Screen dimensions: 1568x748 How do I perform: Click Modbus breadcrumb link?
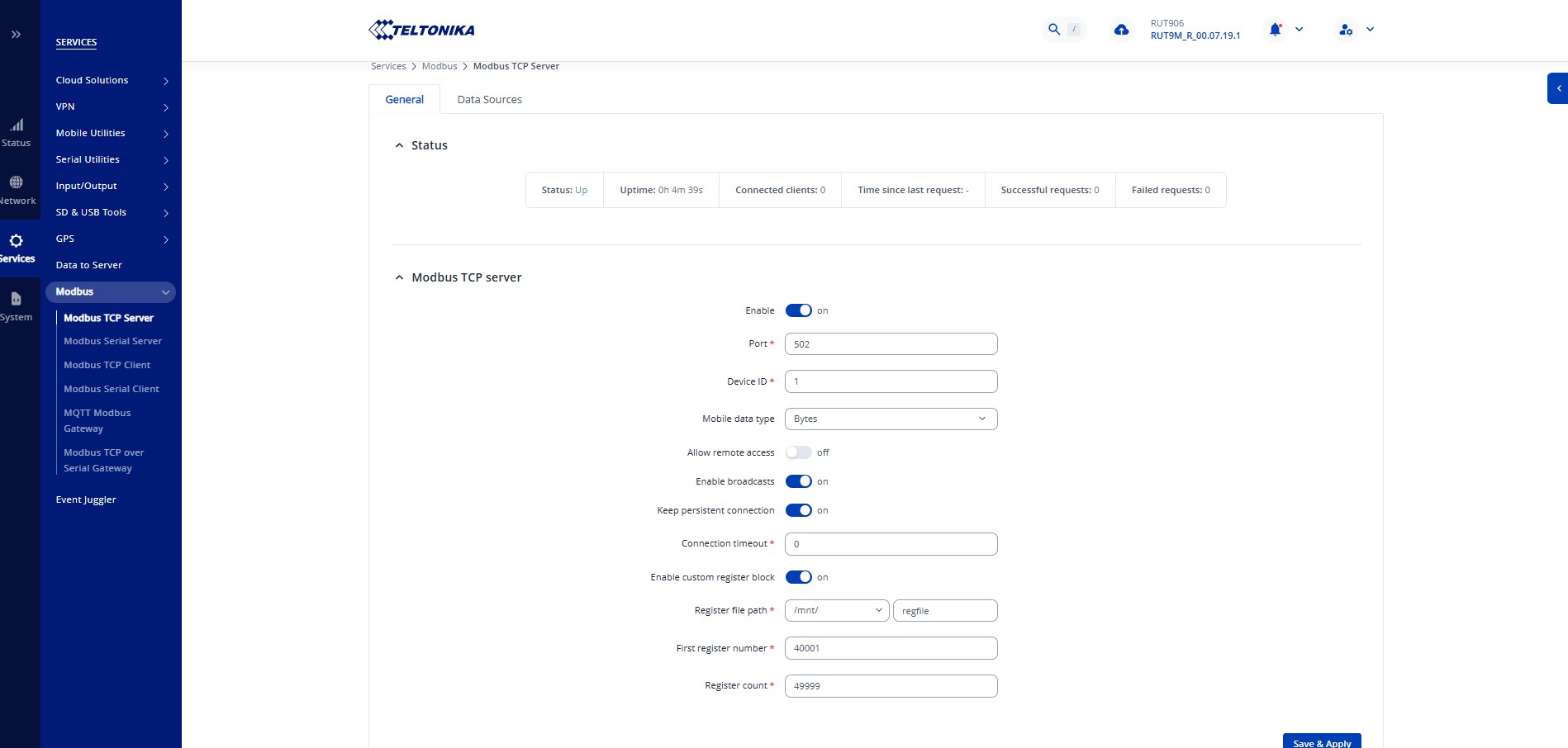tap(440, 66)
